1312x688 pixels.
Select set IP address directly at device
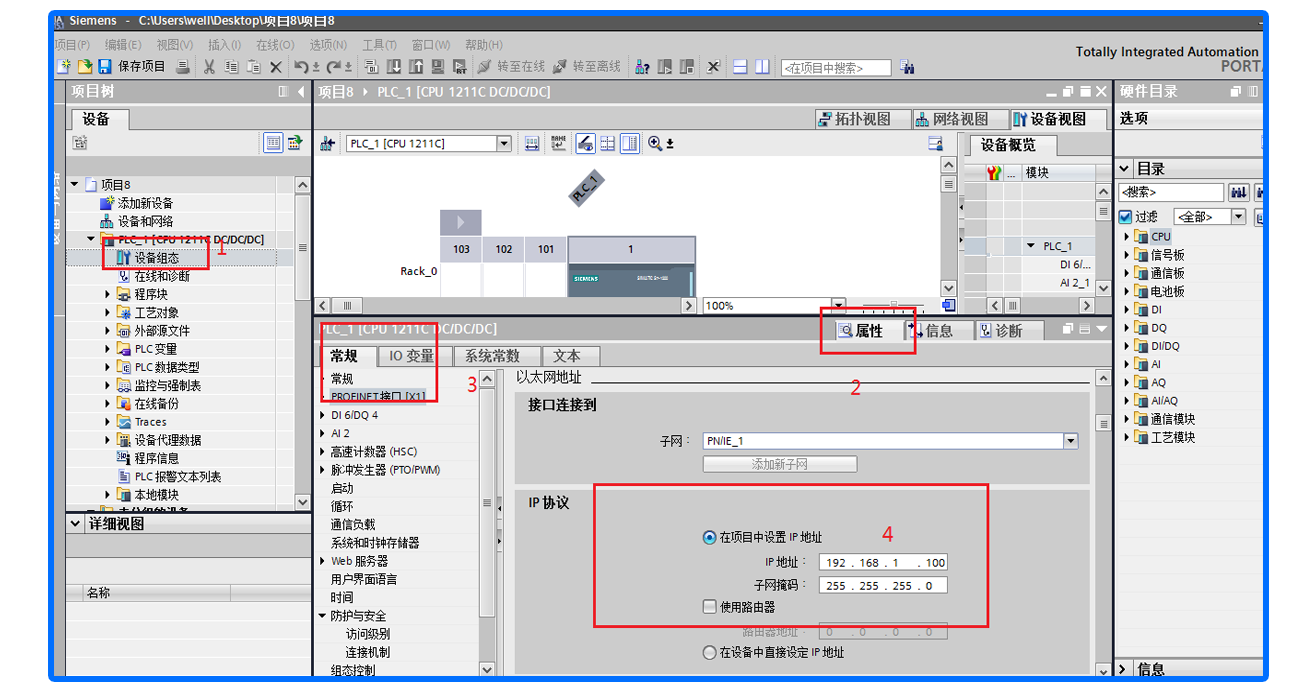[x=710, y=652]
